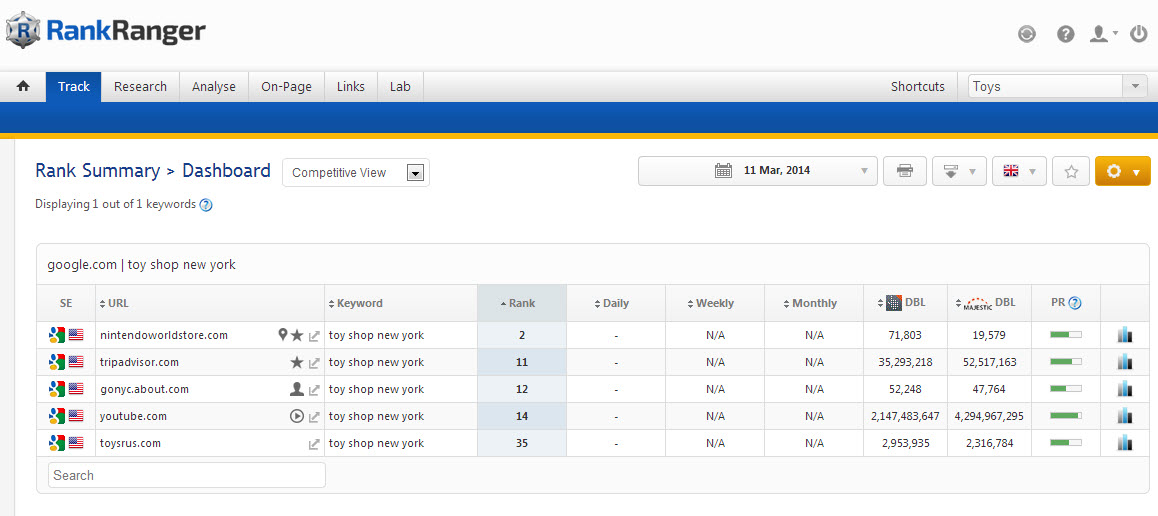Expand the Competitive View dropdown
Screen dimensions: 1158x516
(x=415, y=173)
